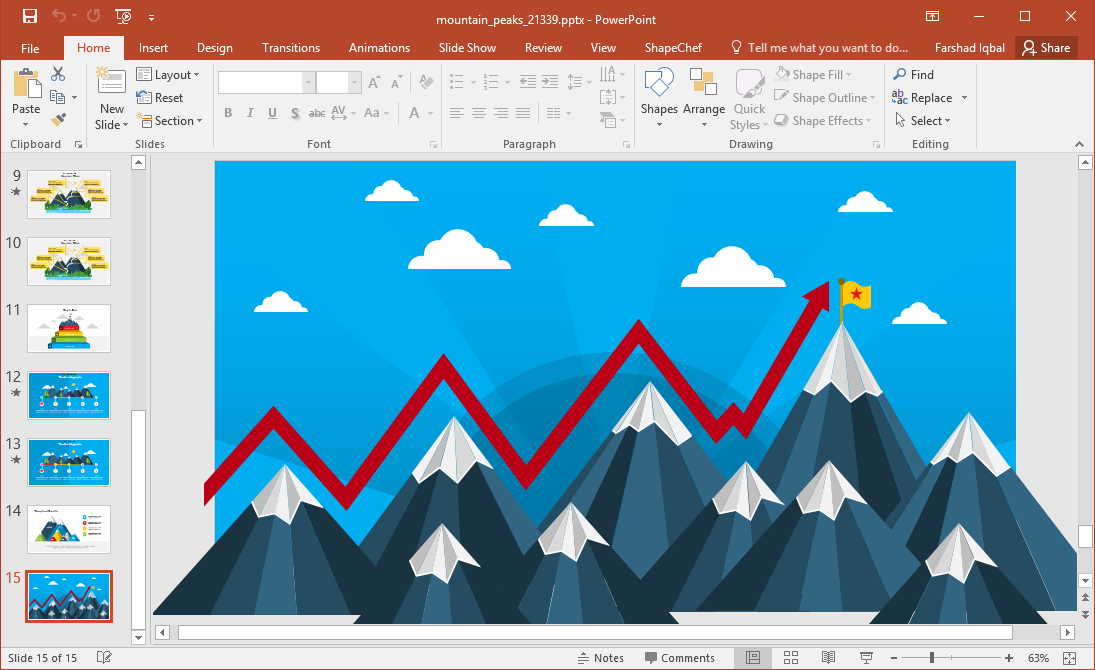Open the font name dropdown
Image resolution: width=1095 pixels, height=670 pixels.
(x=308, y=82)
